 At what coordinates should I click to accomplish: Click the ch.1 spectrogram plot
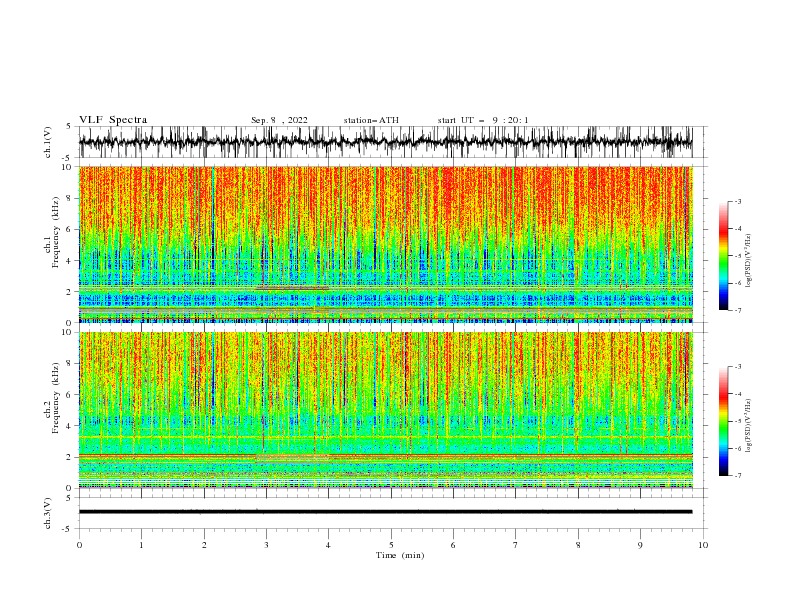385,244
